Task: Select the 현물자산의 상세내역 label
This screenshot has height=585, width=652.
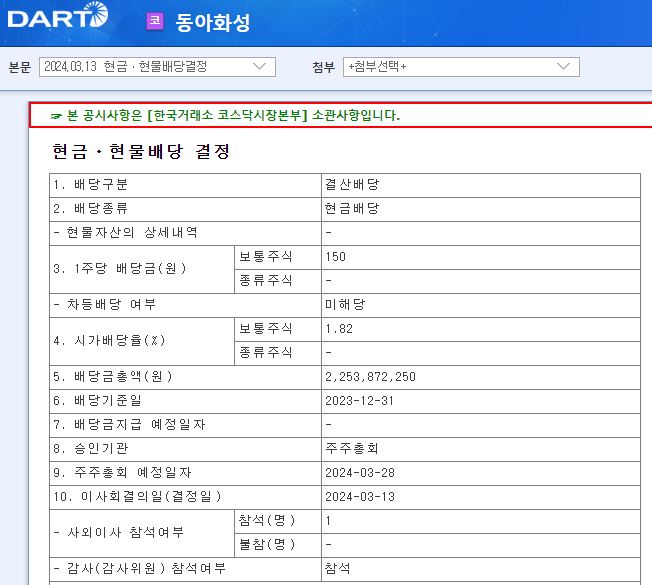Action: (126, 232)
